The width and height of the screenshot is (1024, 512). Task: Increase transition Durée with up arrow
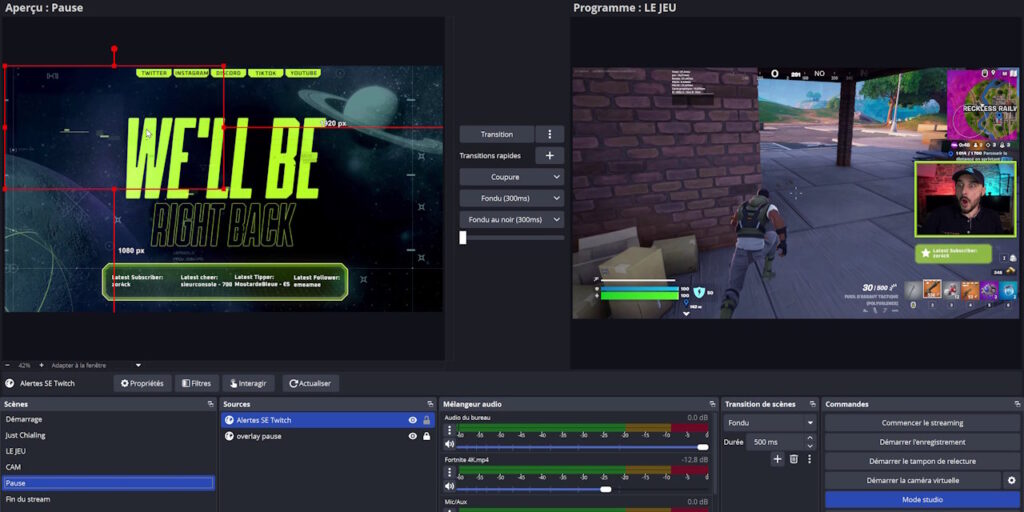810,438
